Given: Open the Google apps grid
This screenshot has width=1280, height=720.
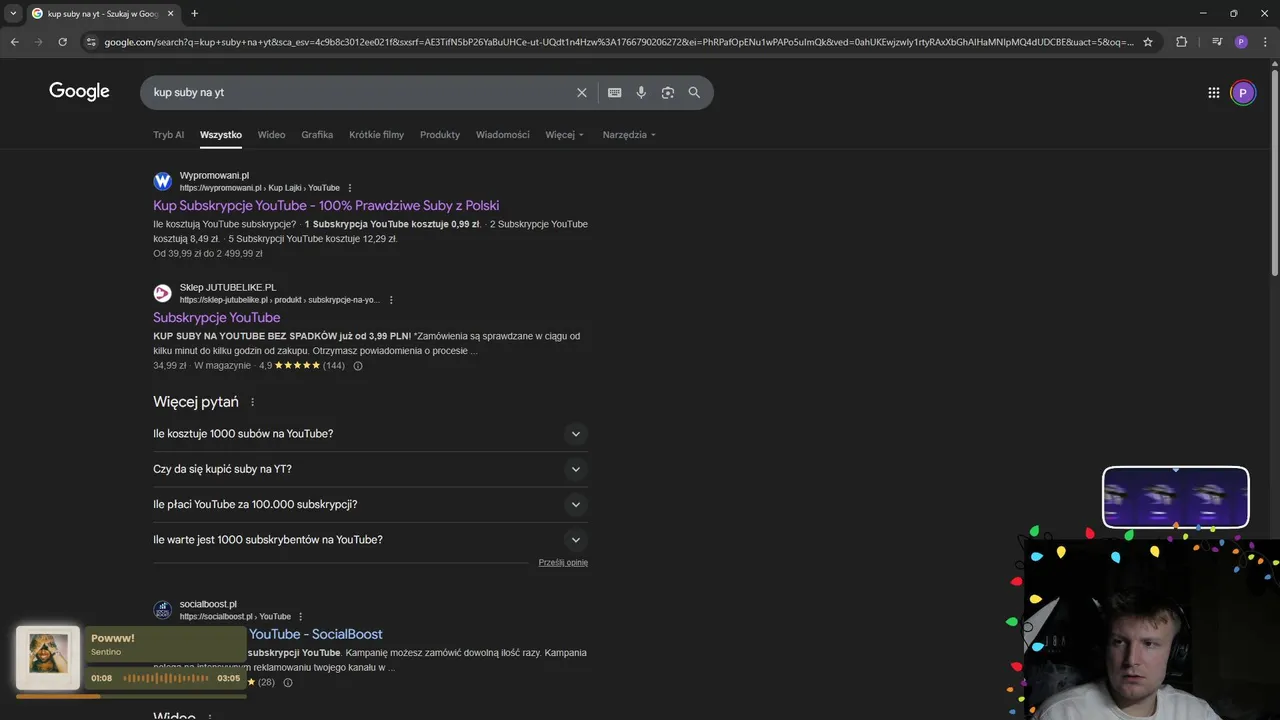Looking at the screenshot, I should [1213, 92].
